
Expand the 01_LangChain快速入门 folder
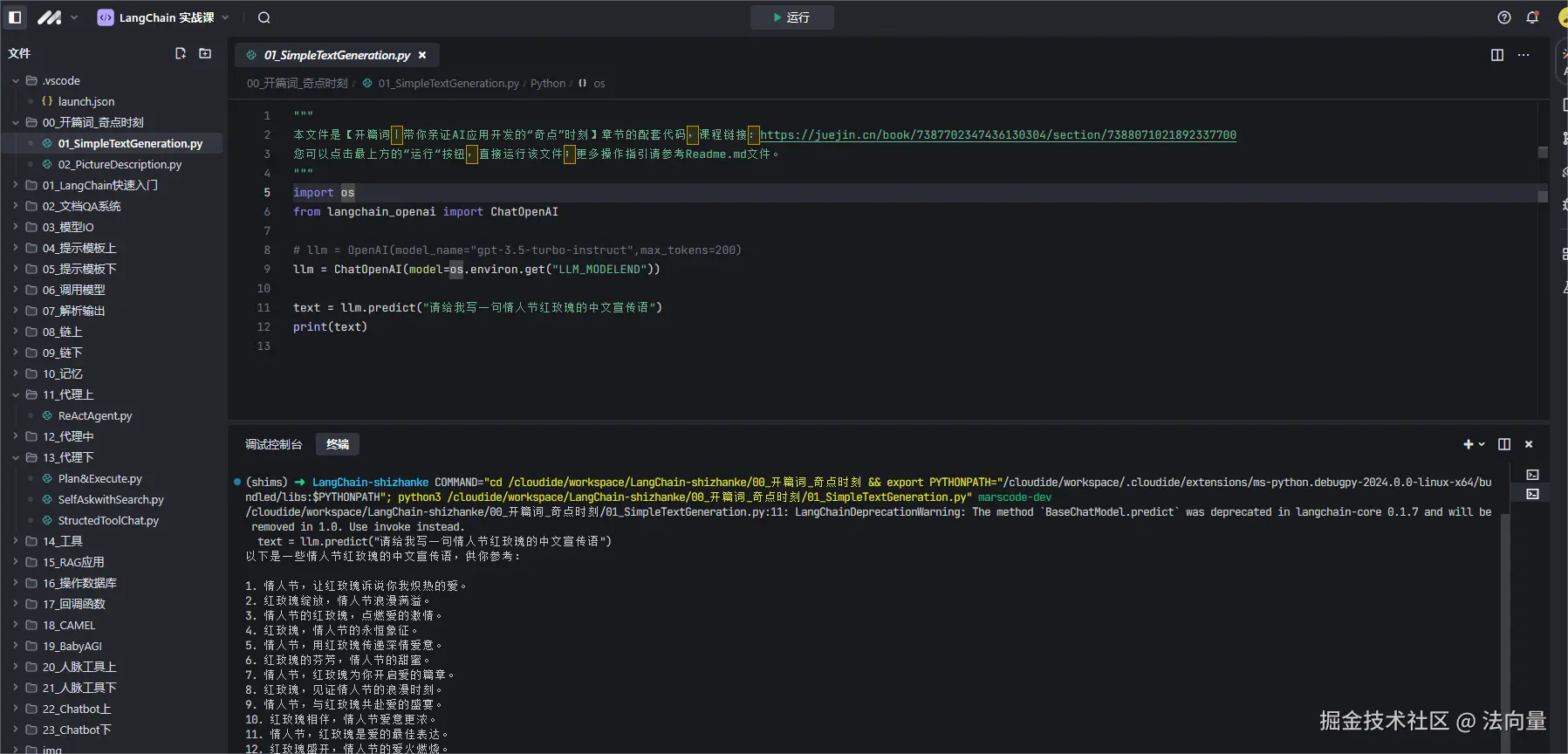click(x=99, y=185)
